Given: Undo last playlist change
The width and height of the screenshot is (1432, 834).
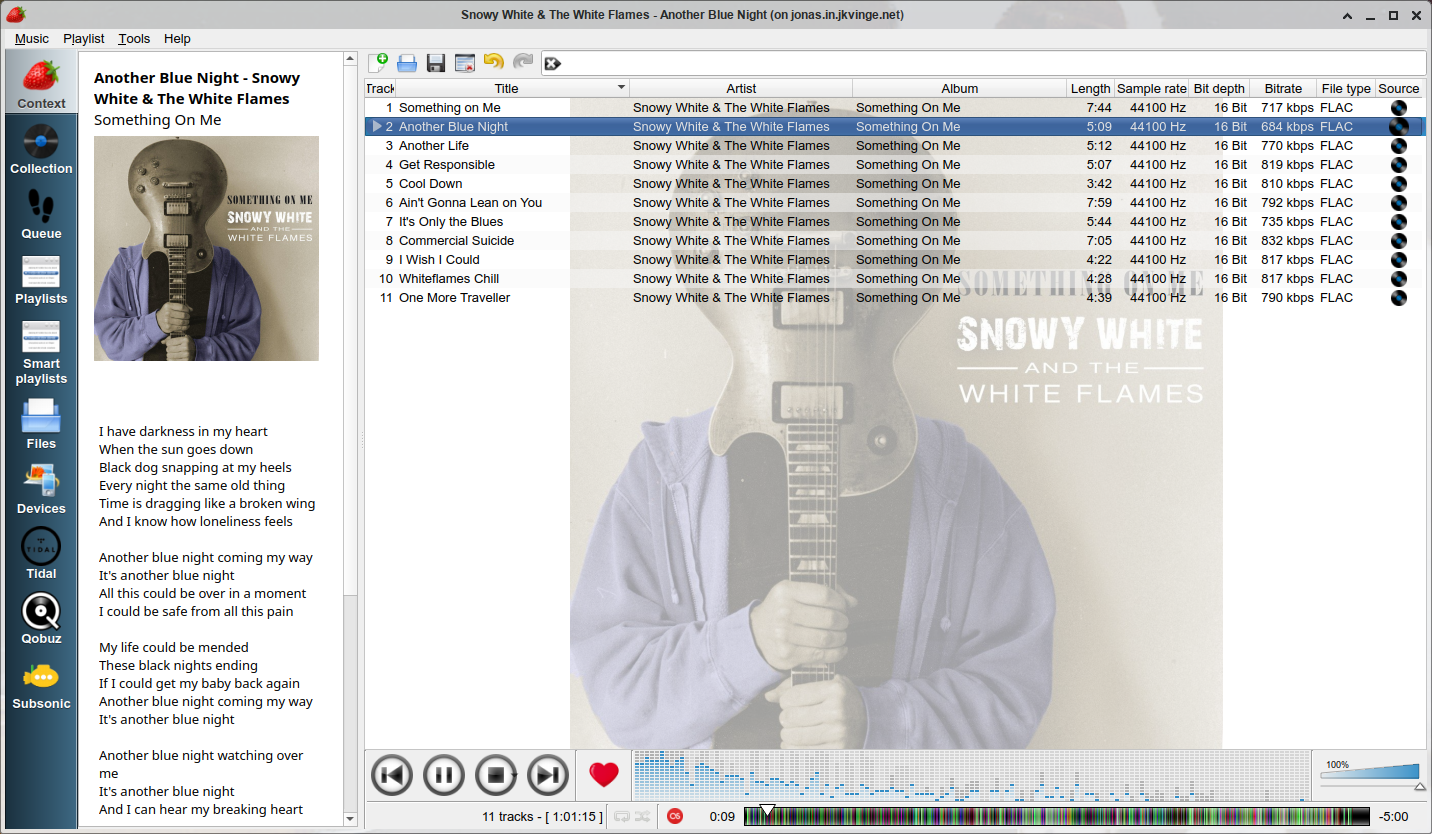Looking at the screenshot, I should 491,63.
